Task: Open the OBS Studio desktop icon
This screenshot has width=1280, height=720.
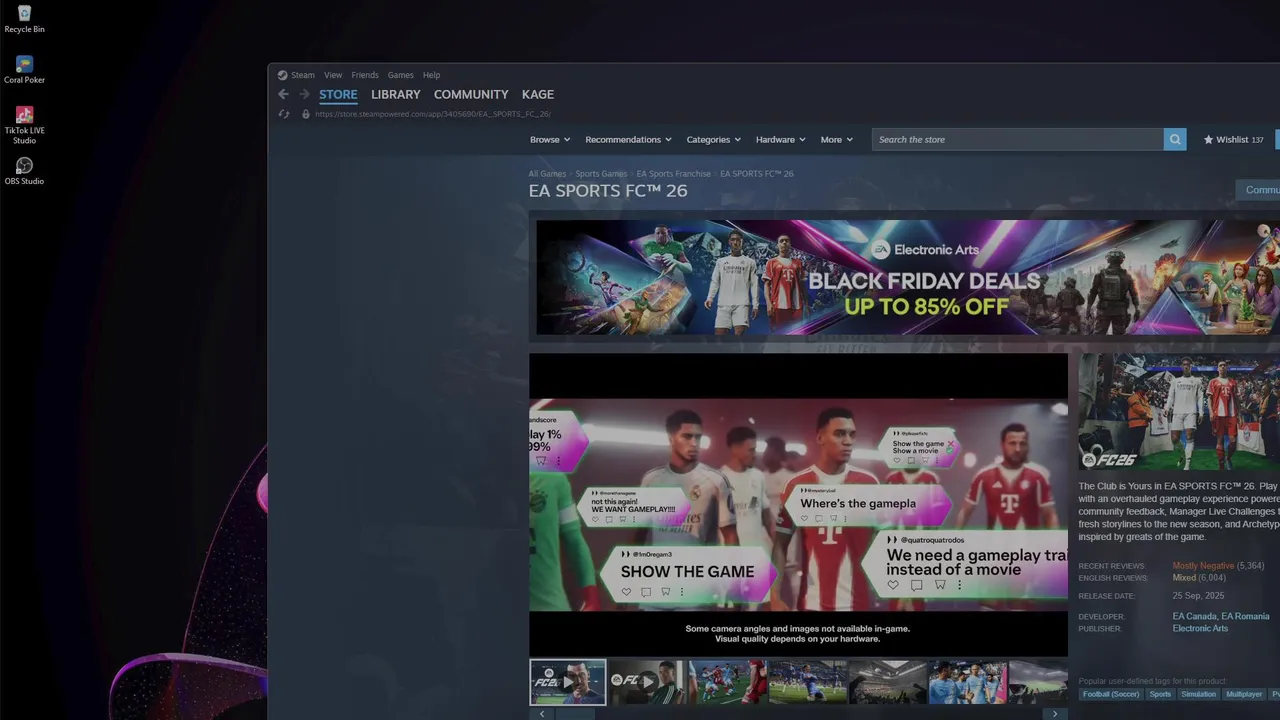Action: (x=24, y=171)
